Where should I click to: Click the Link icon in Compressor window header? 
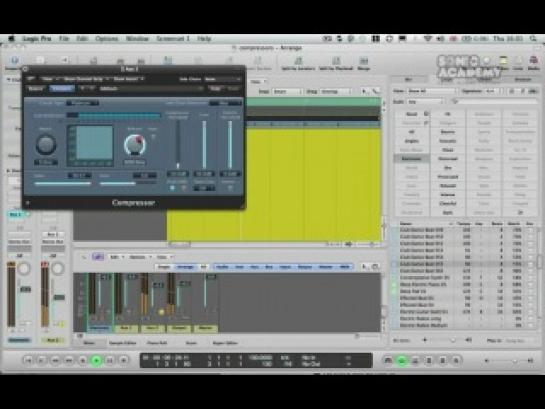31,79
